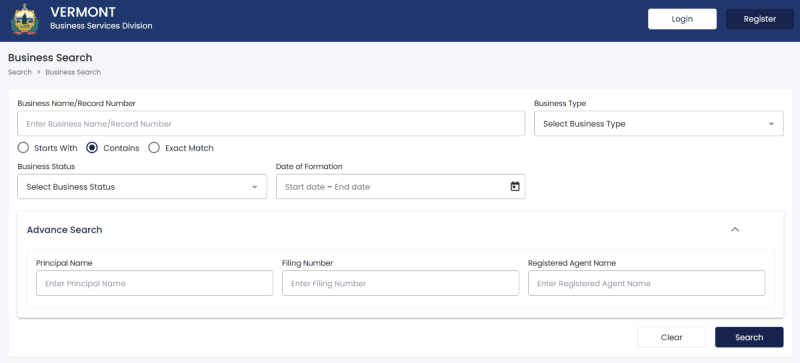The width and height of the screenshot is (800, 363).
Task: Select the Contains radio button
Action: click(92, 148)
